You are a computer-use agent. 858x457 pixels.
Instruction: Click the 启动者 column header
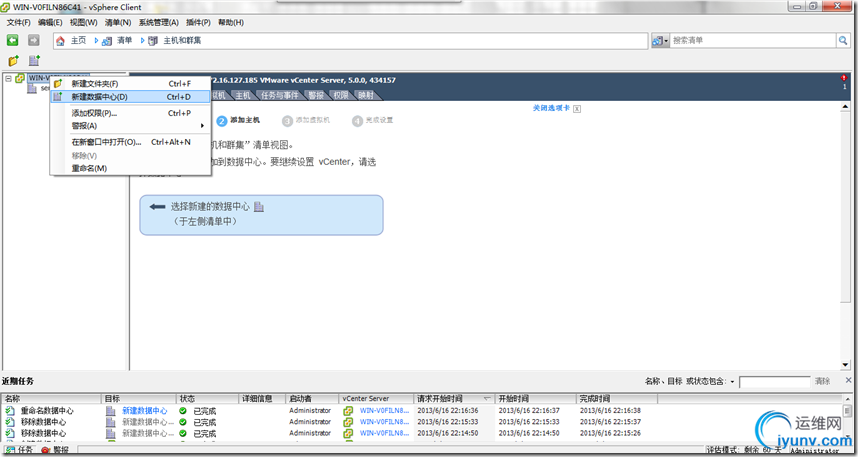point(311,398)
